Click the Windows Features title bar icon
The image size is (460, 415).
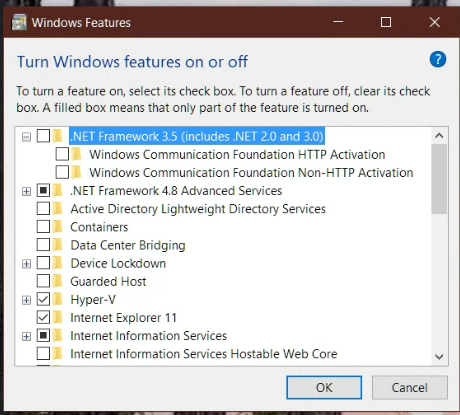19,22
